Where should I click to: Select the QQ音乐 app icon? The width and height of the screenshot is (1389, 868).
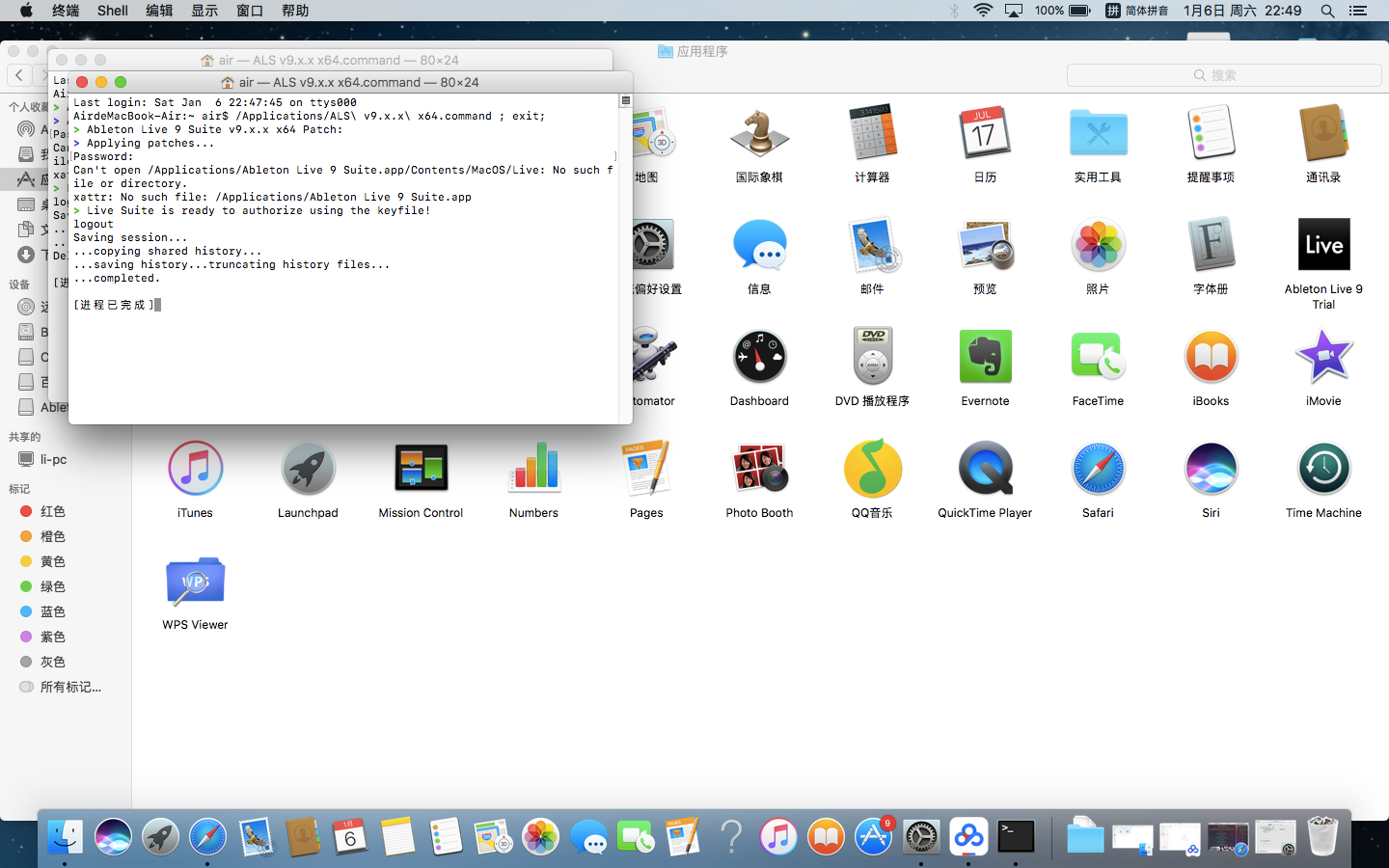coord(872,470)
